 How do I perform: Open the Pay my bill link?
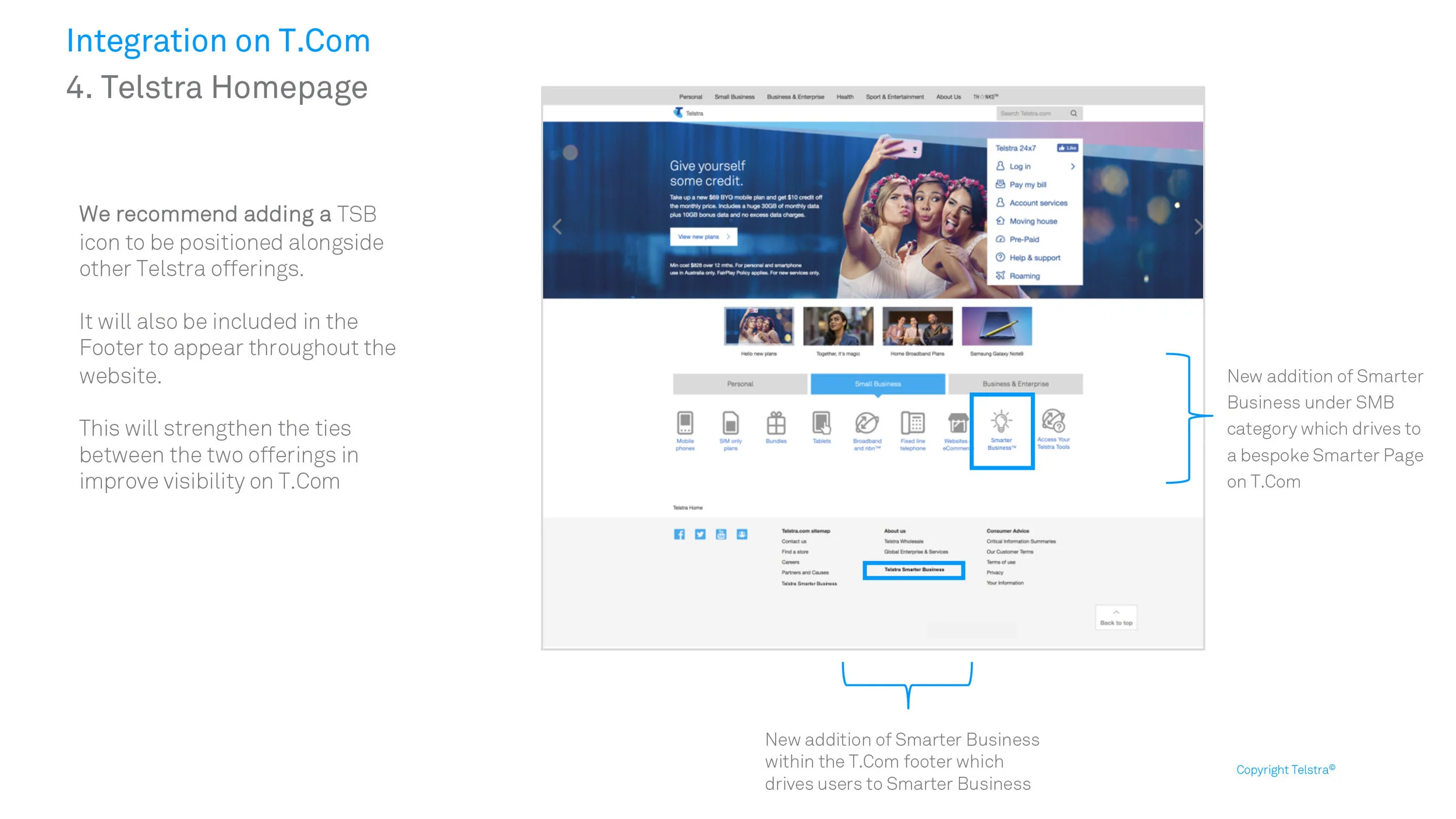[1027, 185]
